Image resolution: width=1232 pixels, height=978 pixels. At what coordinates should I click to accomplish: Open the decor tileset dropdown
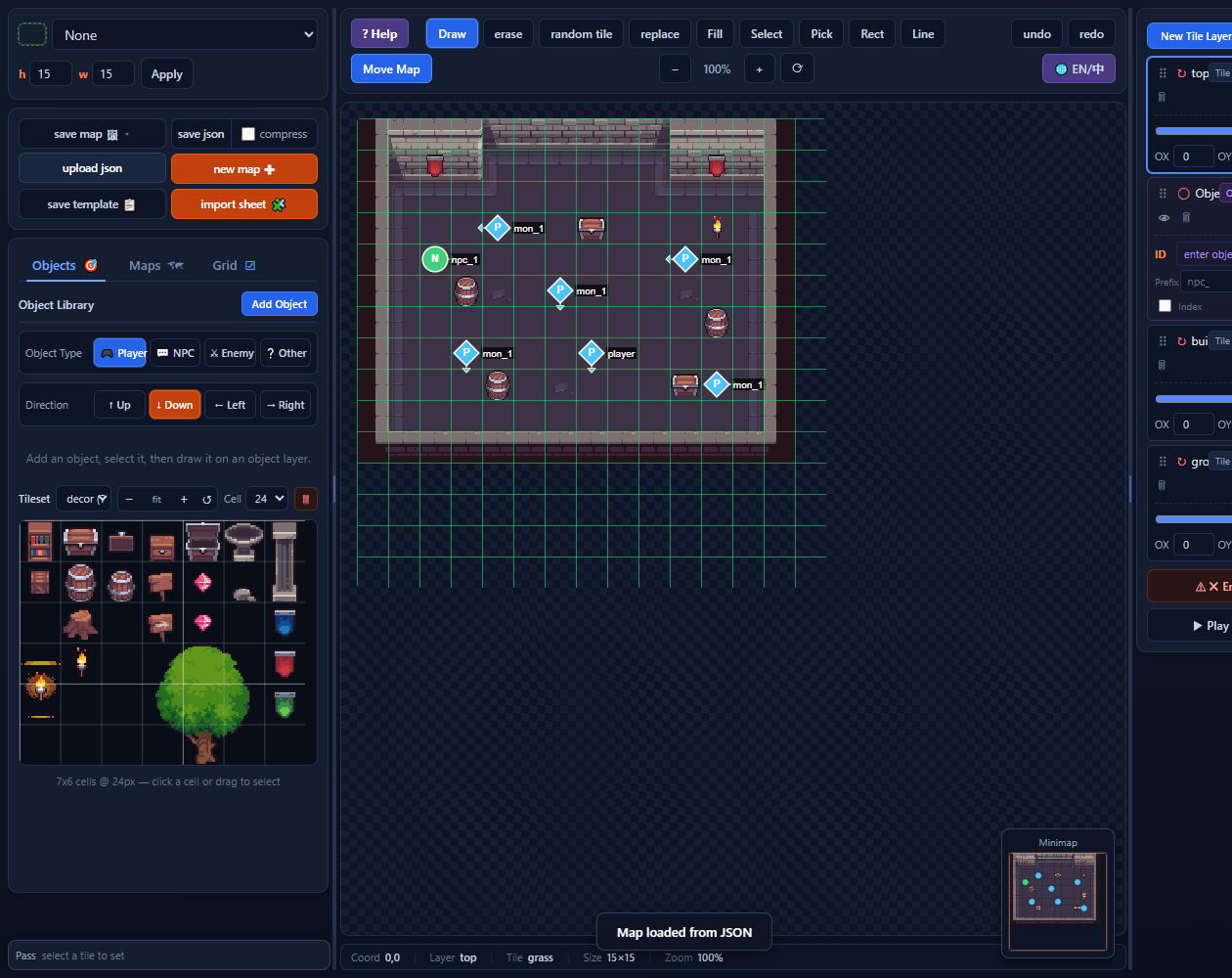[83, 499]
